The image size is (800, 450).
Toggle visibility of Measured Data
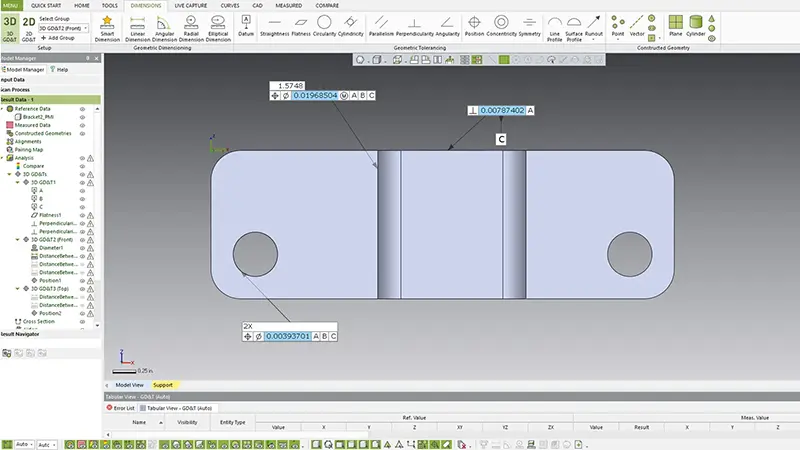pyautogui.click(x=83, y=125)
